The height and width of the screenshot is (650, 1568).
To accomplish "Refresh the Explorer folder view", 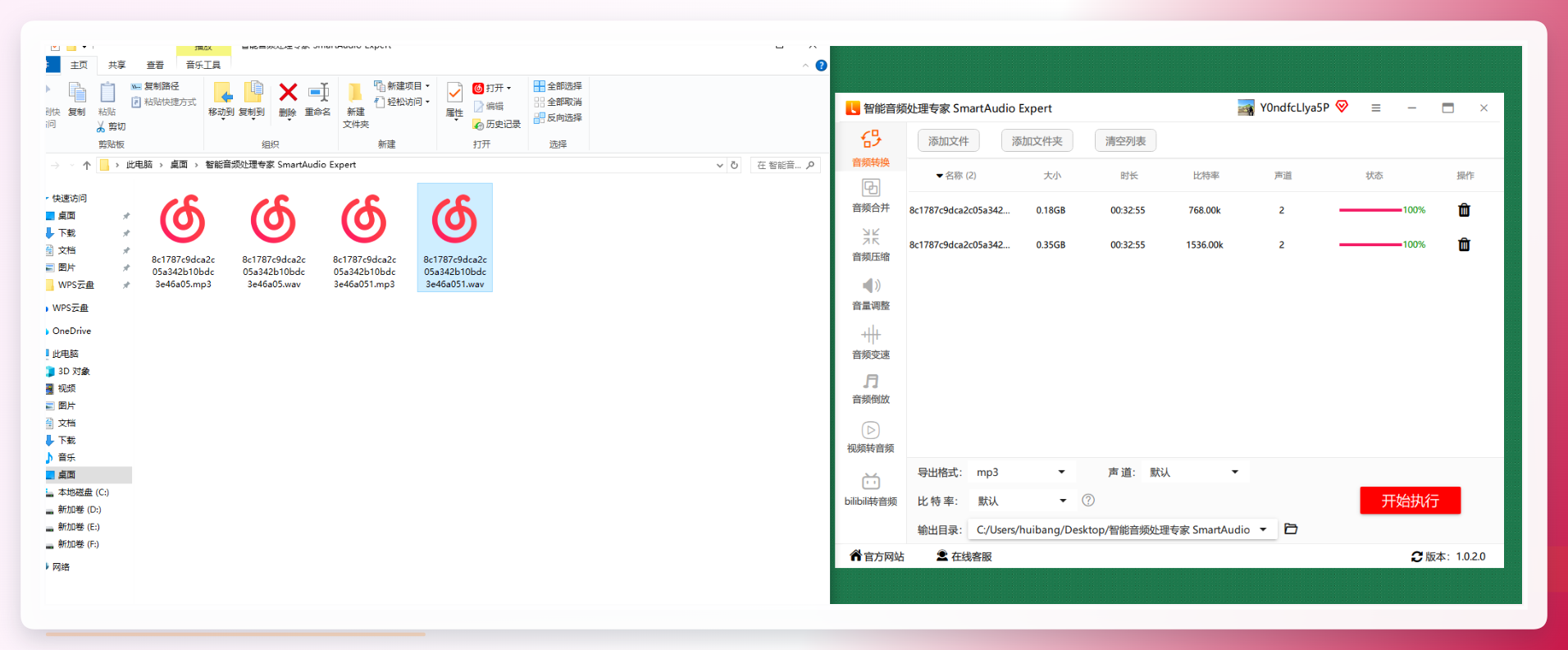I will 734,165.
